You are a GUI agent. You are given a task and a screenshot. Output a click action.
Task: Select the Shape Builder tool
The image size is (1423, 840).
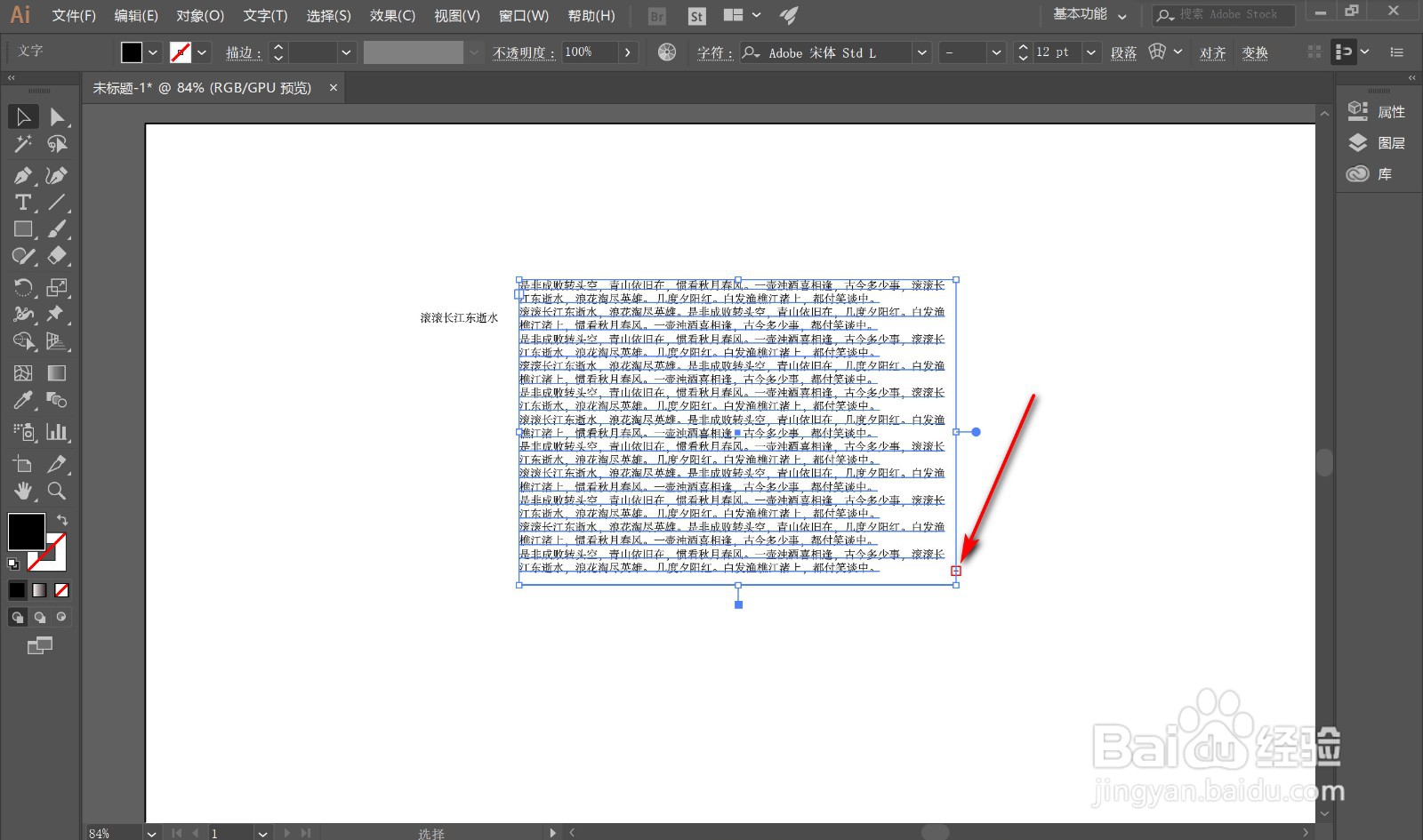click(x=23, y=341)
